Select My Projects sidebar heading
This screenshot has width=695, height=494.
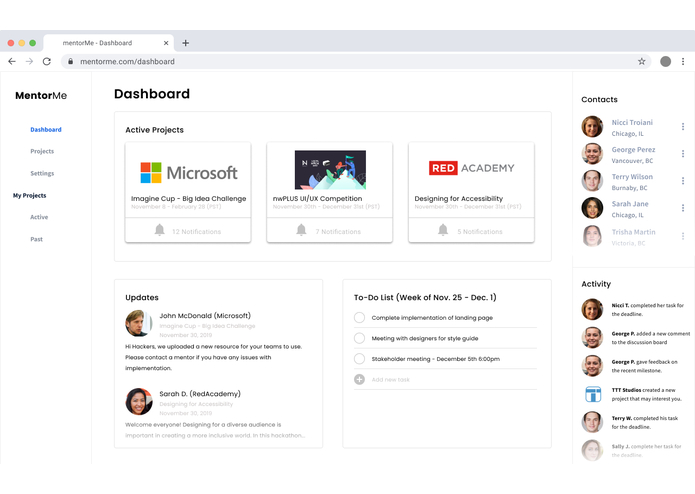[x=29, y=195]
